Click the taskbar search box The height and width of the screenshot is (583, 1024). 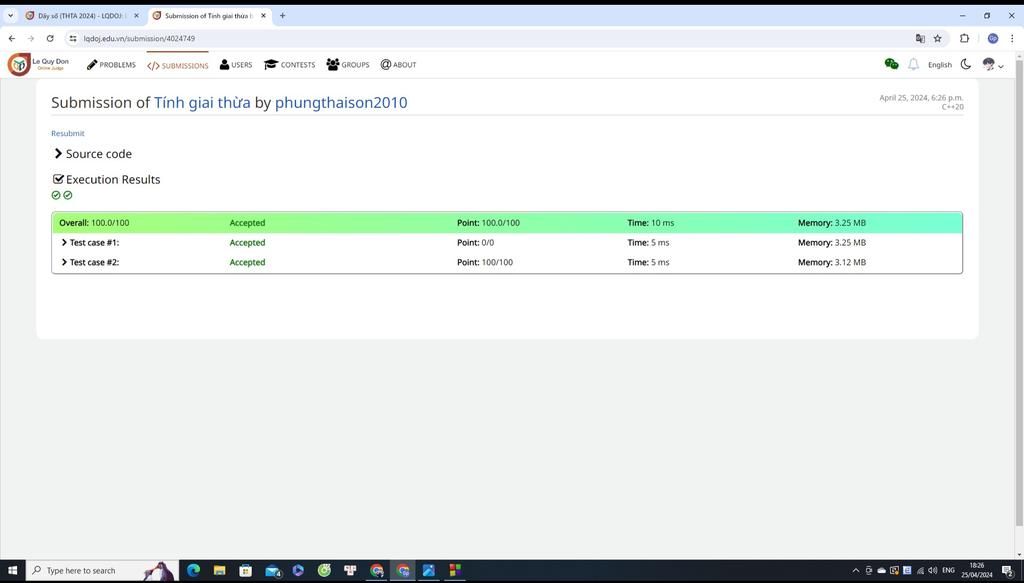[x=102, y=571]
